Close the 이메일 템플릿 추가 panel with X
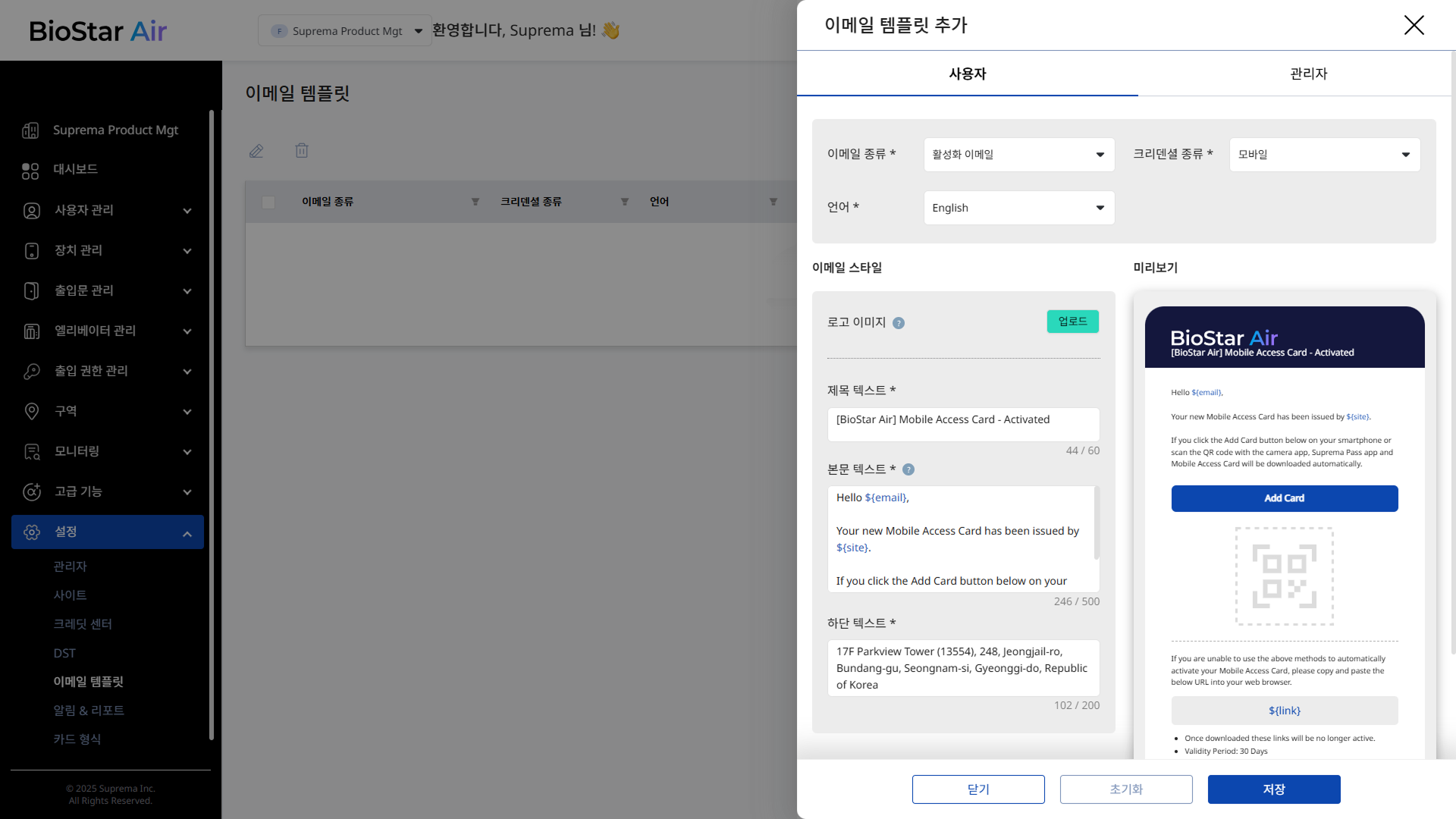The height and width of the screenshot is (819, 1456). (1414, 25)
